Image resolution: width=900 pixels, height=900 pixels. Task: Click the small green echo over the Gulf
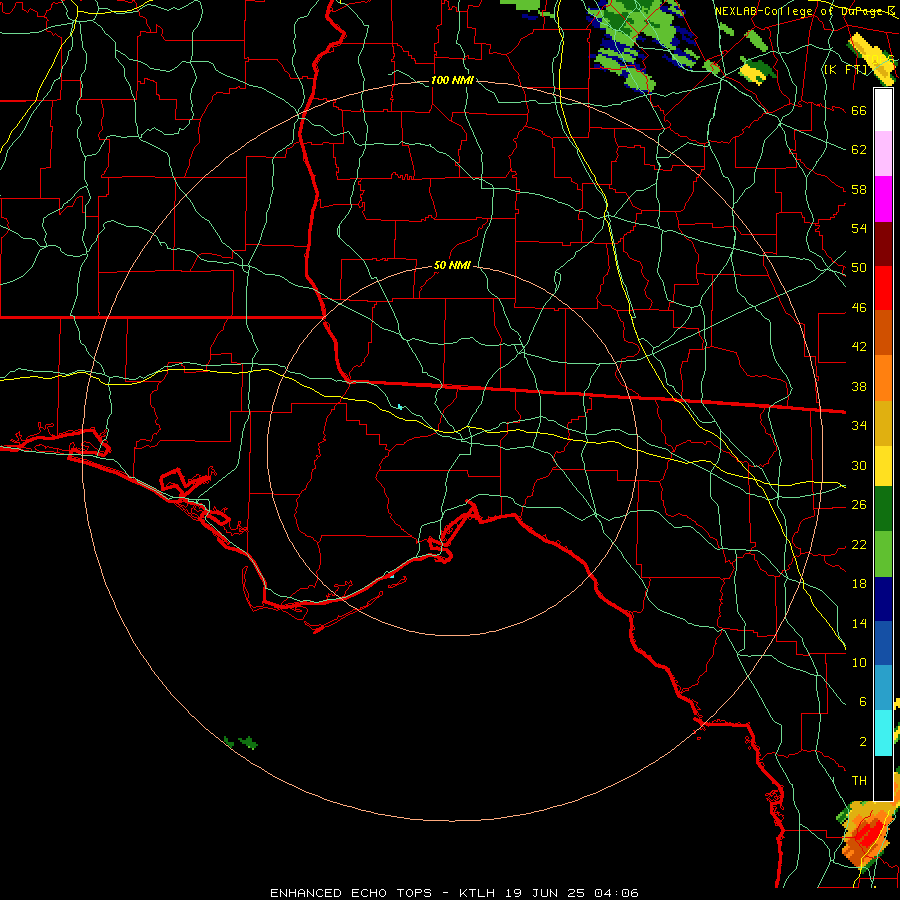click(241, 743)
